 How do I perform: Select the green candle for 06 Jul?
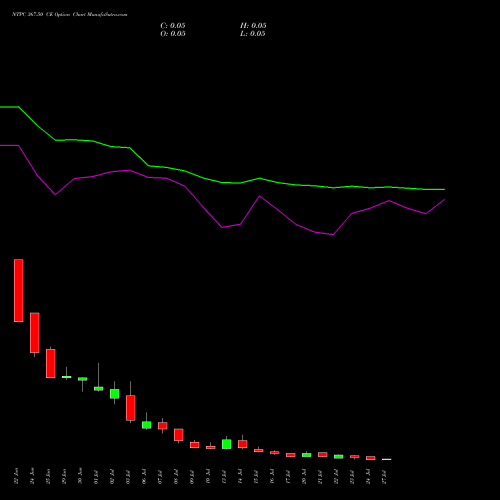pyautogui.click(x=147, y=425)
